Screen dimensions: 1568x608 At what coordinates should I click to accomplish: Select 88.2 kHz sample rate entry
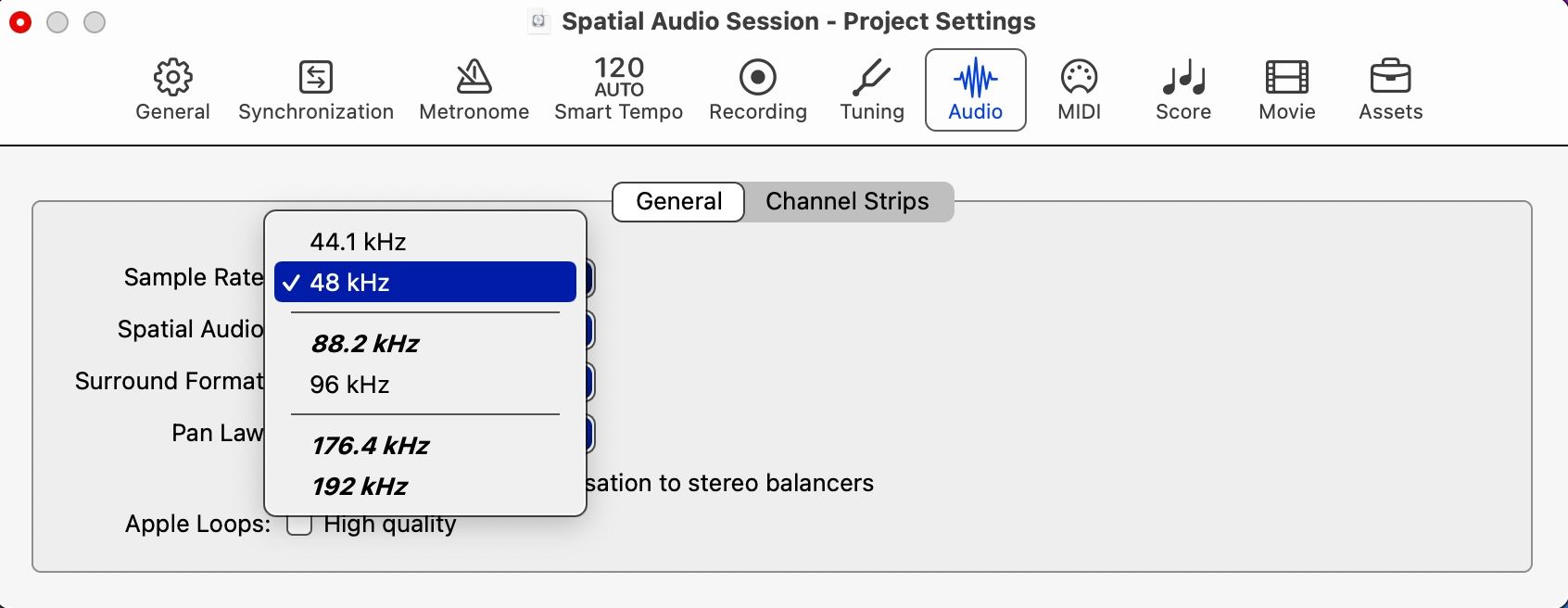363,343
